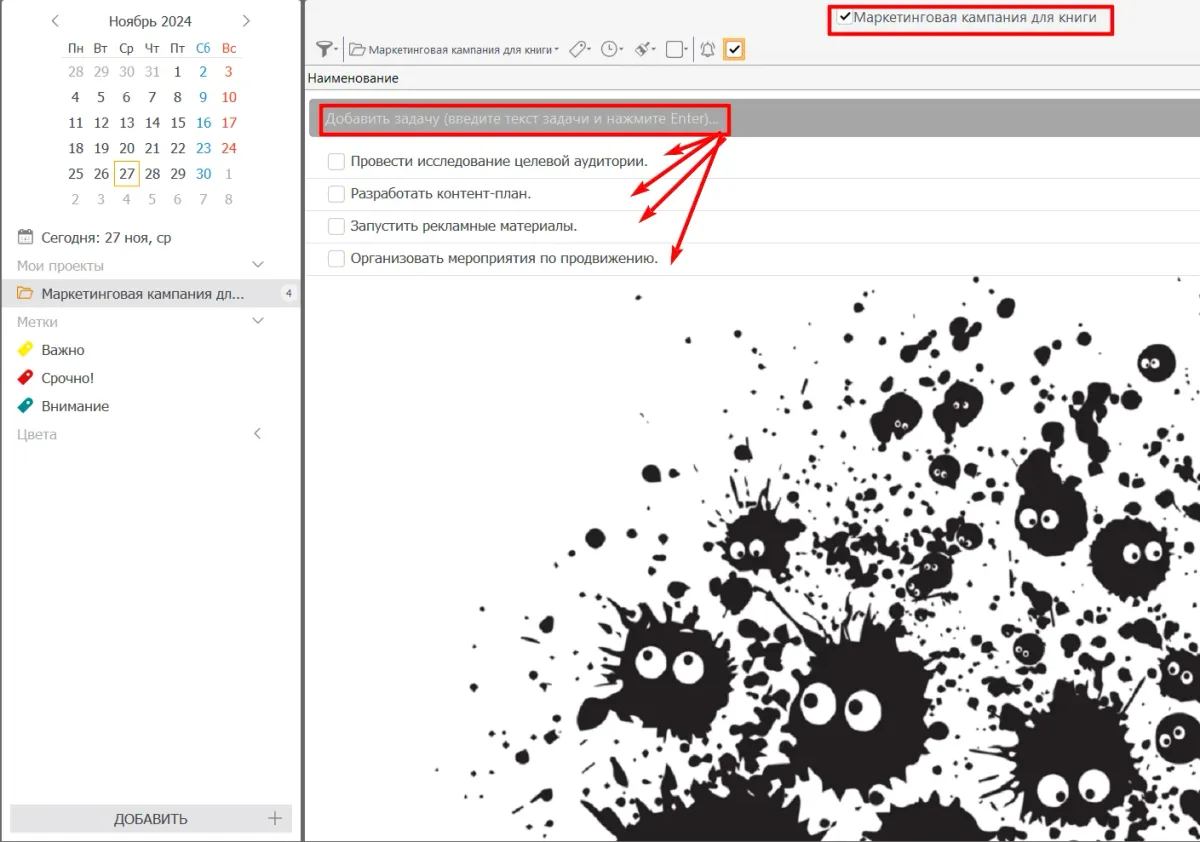Screen dimensions: 1200x842
Task: Click the 'Добавить задачу' input field
Action: coord(522,119)
